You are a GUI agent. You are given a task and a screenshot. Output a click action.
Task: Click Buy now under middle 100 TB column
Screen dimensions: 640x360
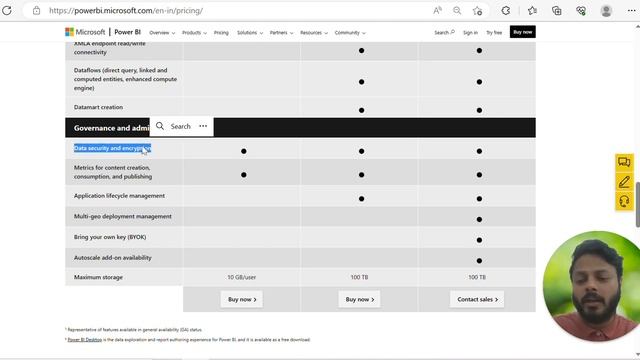coord(359,299)
